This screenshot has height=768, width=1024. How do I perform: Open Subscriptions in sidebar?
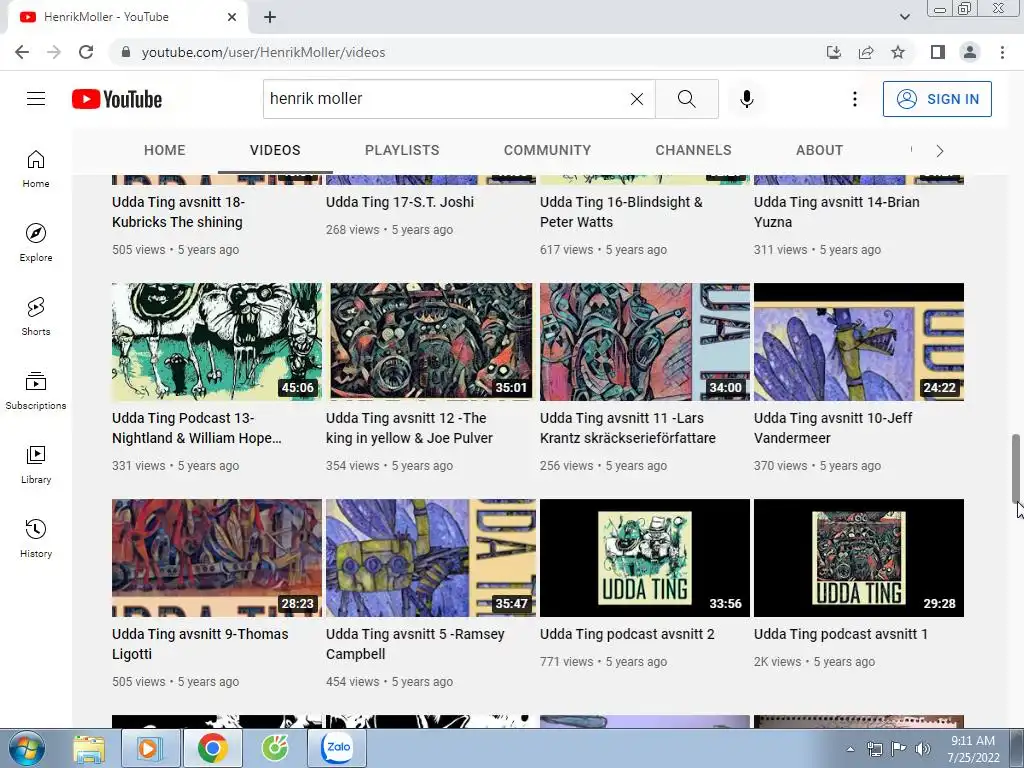pyautogui.click(x=36, y=391)
